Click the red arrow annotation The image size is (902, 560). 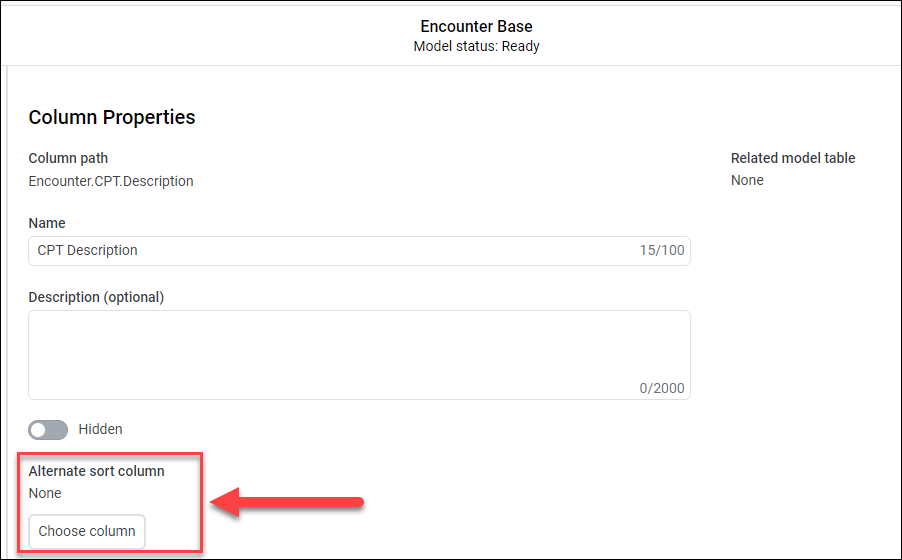288,503
